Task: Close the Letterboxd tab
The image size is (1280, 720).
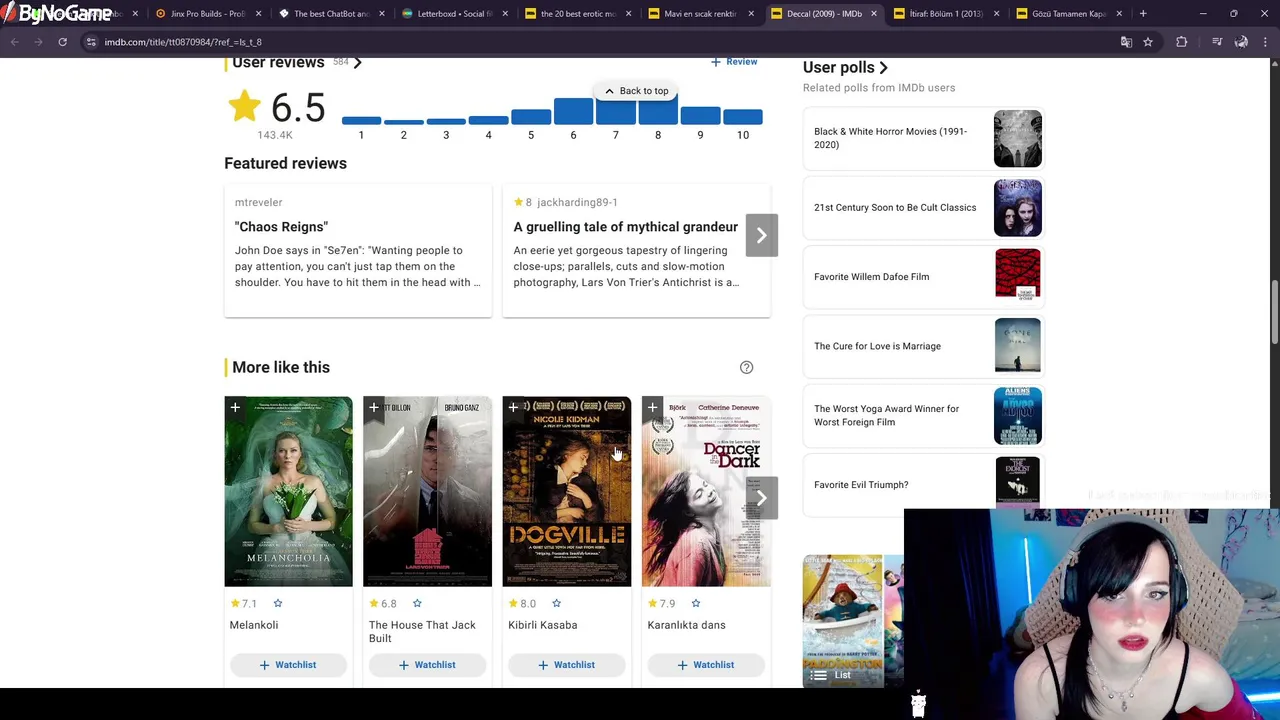Action: 504,14
